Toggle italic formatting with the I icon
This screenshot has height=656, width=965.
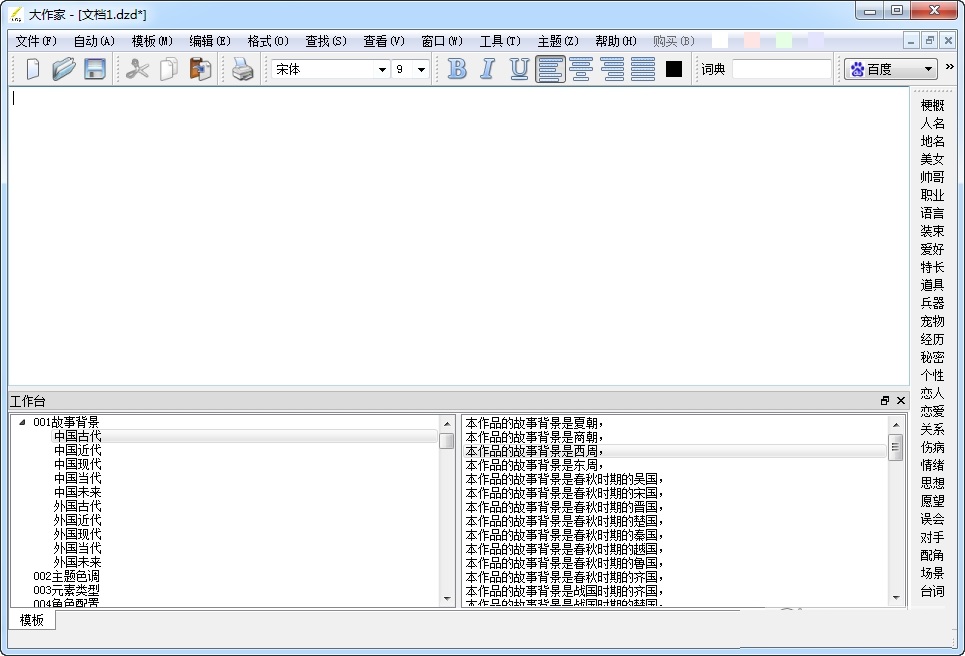click(487, 69)
